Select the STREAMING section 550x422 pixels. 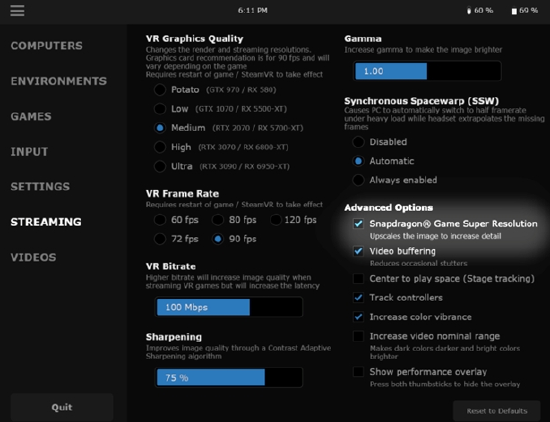point(46,222)
